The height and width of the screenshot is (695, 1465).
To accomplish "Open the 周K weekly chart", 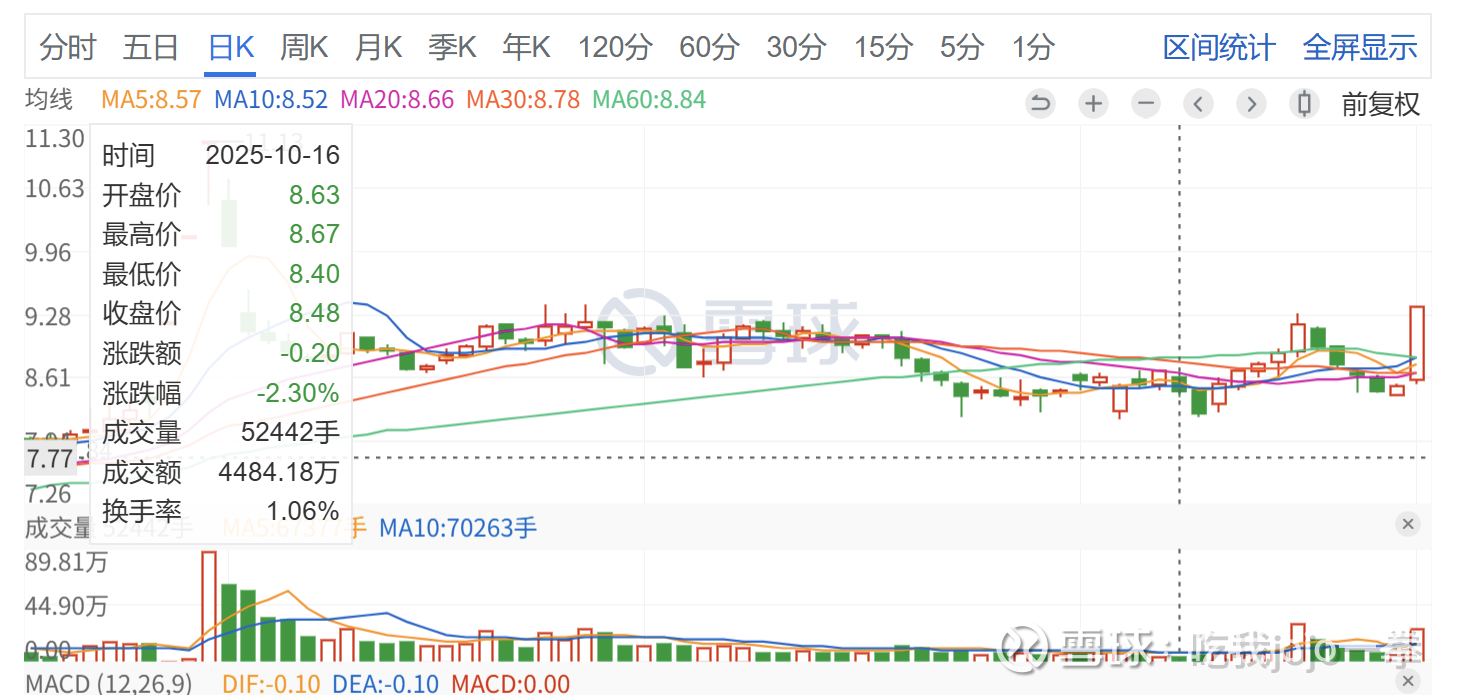I will coord(304,47).
